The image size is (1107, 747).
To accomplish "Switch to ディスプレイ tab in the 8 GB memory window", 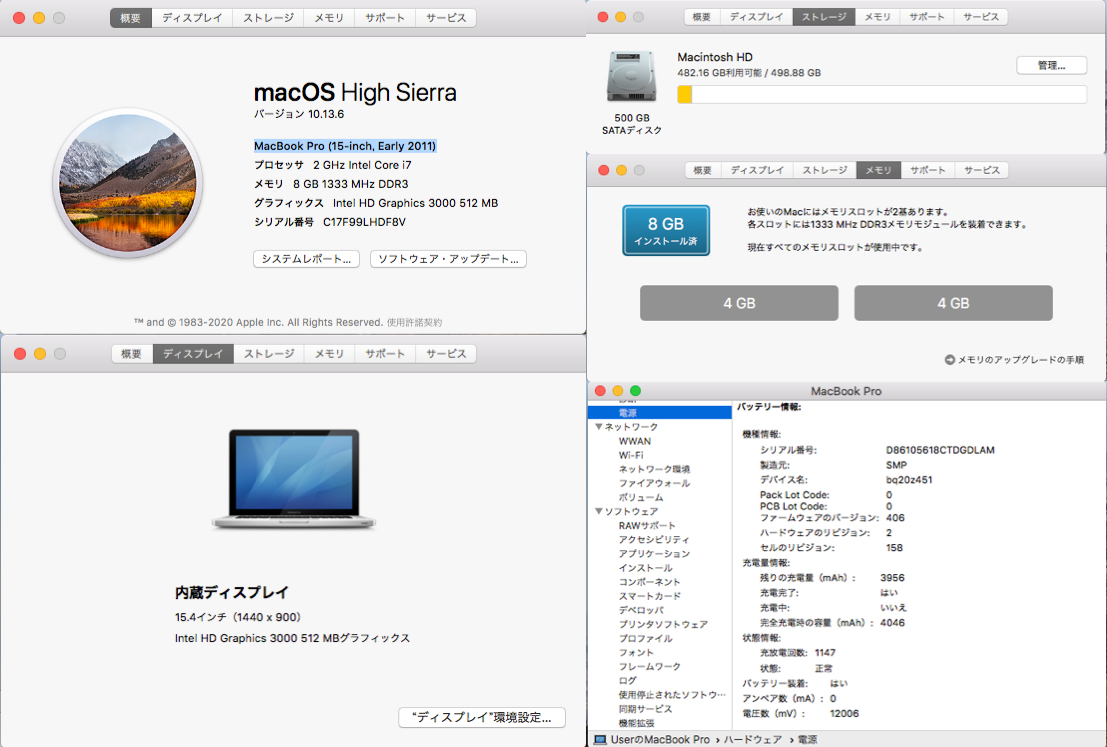I will pos(757,170).
